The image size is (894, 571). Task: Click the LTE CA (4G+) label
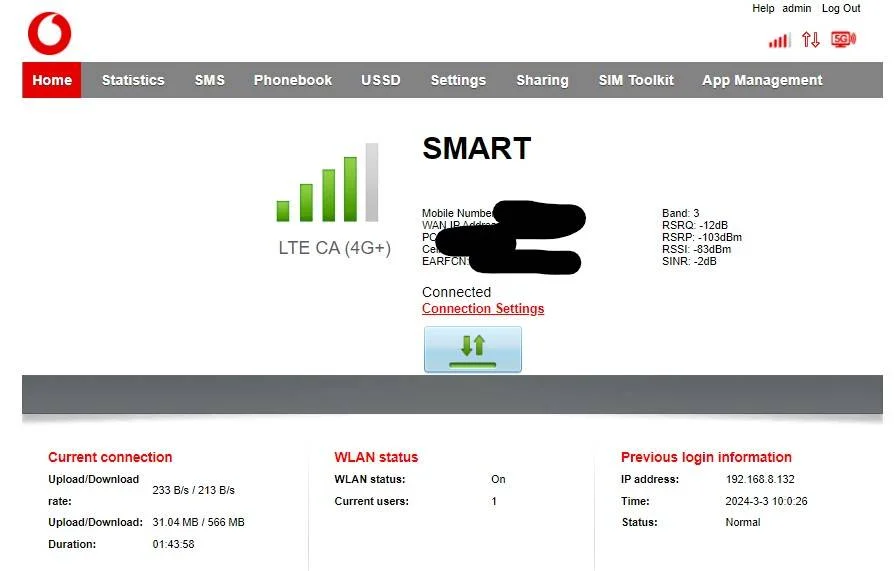click(x=335, y=248)
